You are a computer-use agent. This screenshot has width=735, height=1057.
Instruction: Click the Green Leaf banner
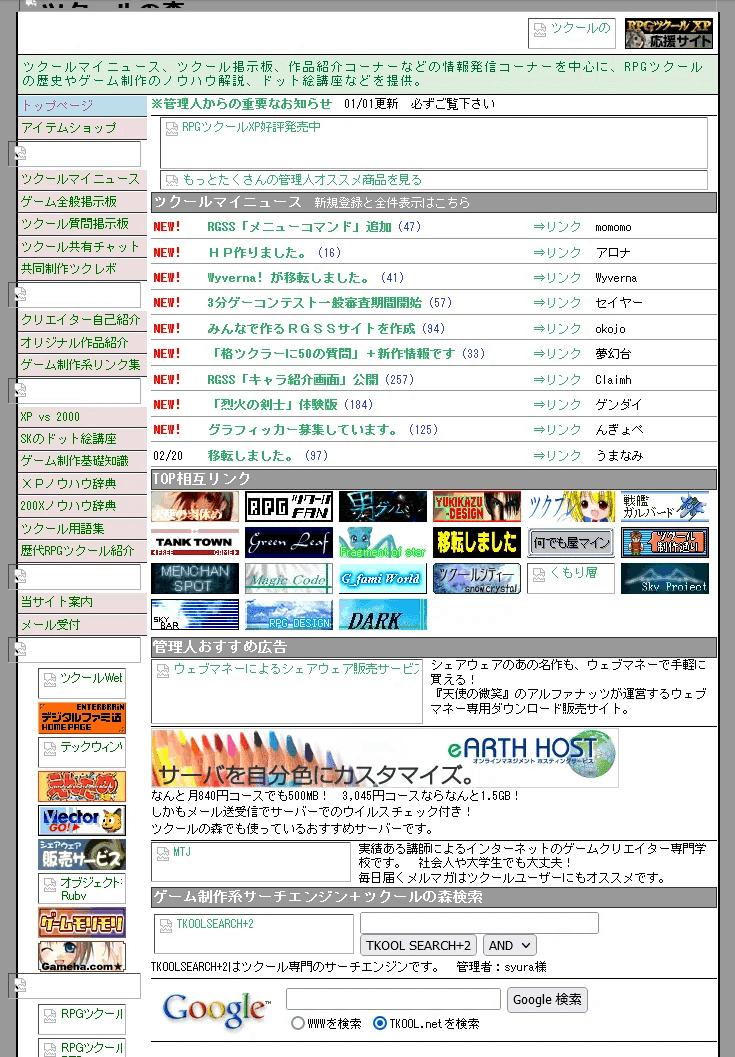click(x=289, y=543)
